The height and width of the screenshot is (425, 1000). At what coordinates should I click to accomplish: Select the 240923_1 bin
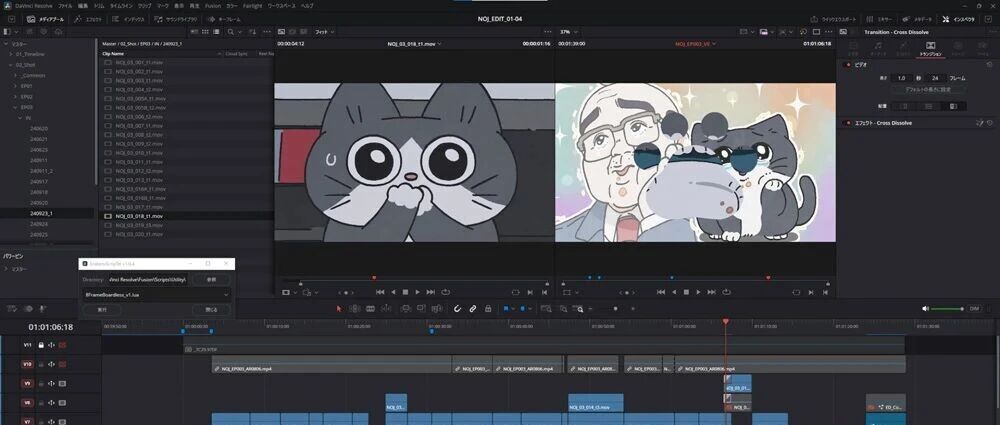click(x=41, y=213)
